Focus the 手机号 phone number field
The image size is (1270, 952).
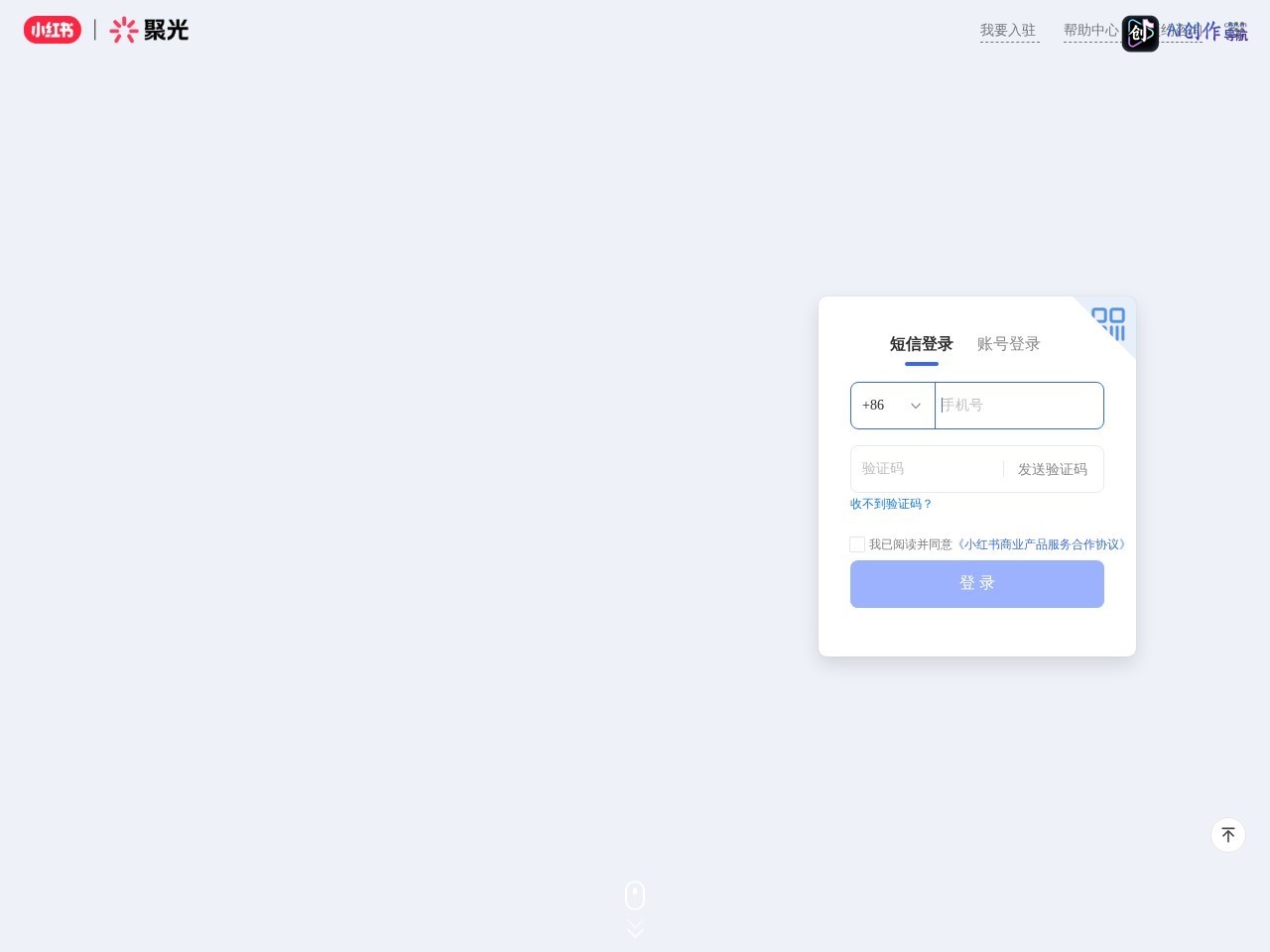click(1019, 406)
